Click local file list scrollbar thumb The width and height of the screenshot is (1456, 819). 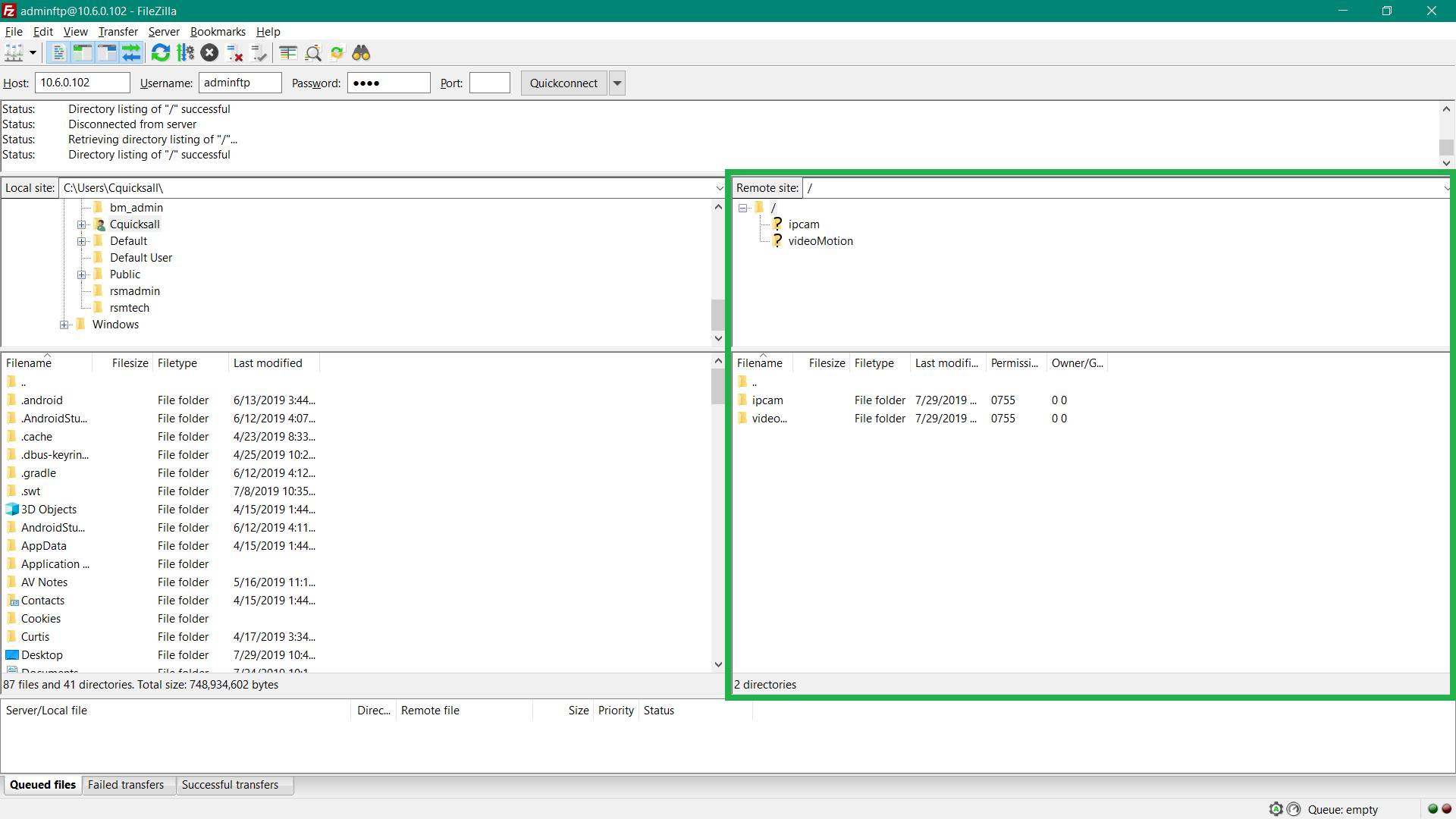click(718, 387)
